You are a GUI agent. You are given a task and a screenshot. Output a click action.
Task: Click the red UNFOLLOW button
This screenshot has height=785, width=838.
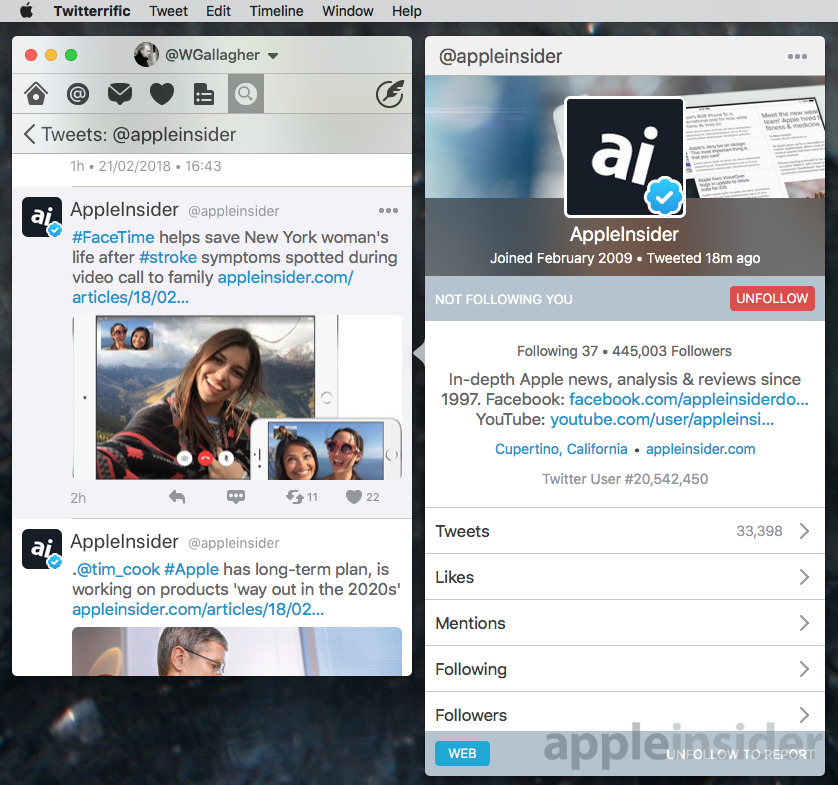point(772,298)
